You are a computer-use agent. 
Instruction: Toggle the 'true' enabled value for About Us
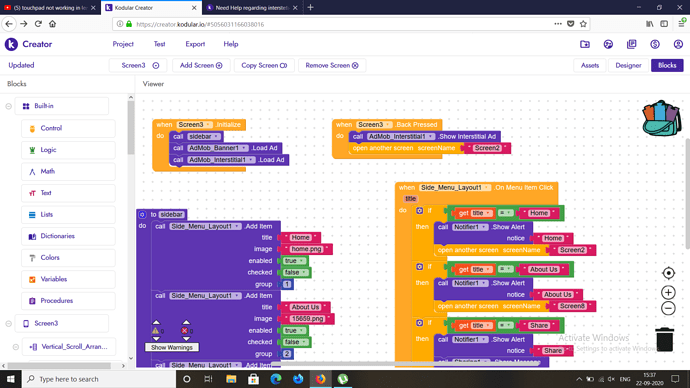[294, 330]
